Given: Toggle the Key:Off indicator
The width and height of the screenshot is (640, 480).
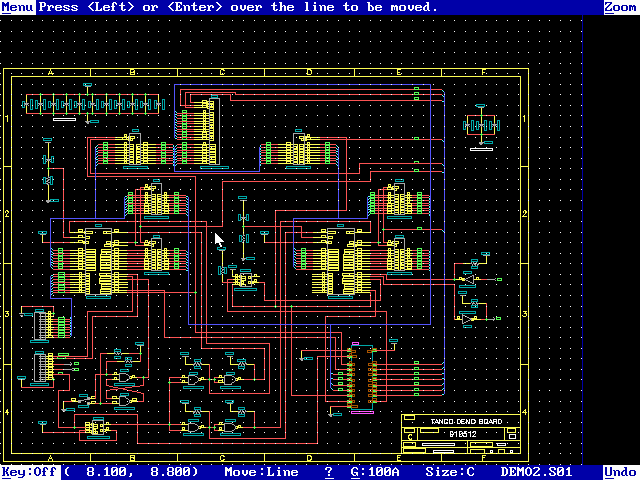Looking at the screenshot, I should (30, 472).
